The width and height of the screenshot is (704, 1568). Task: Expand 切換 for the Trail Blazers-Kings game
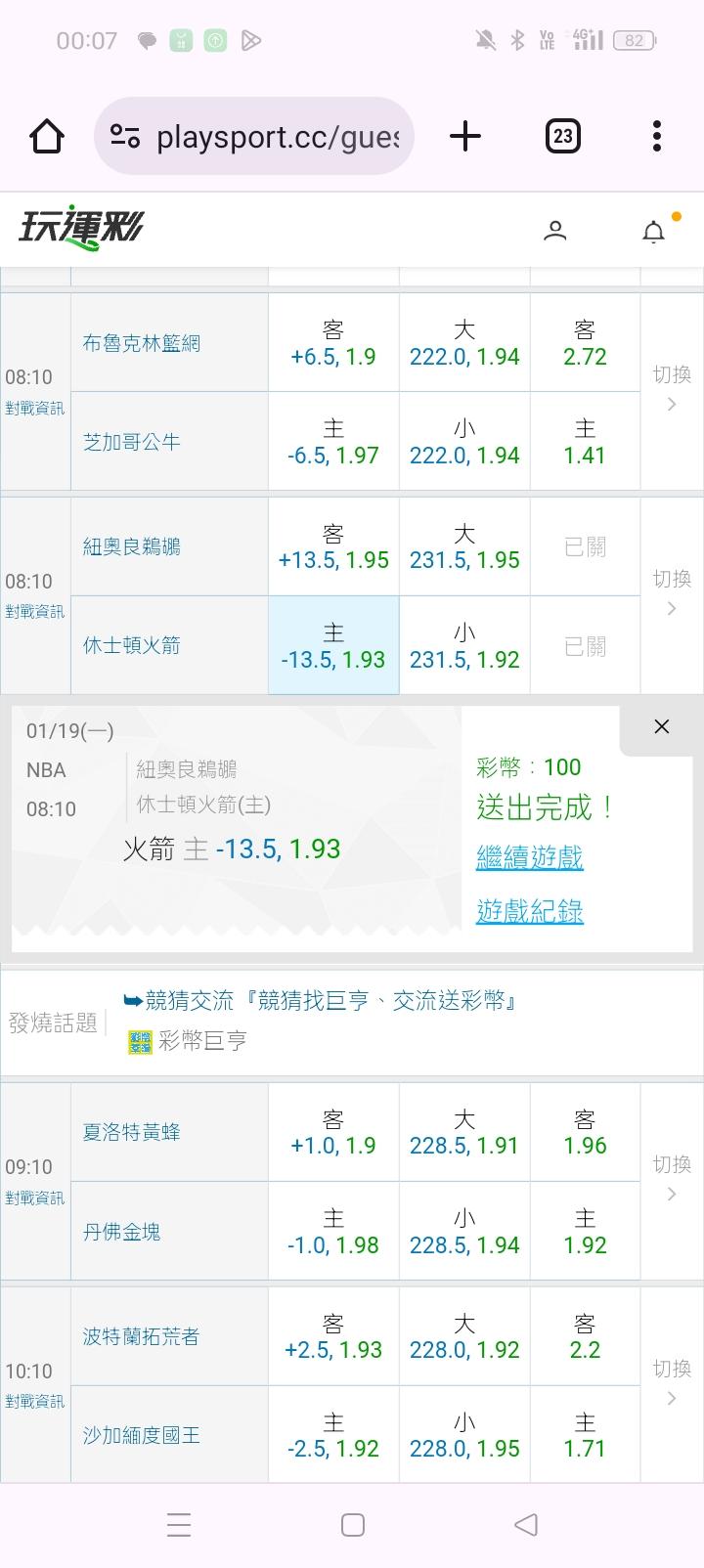click(672, 1382)
